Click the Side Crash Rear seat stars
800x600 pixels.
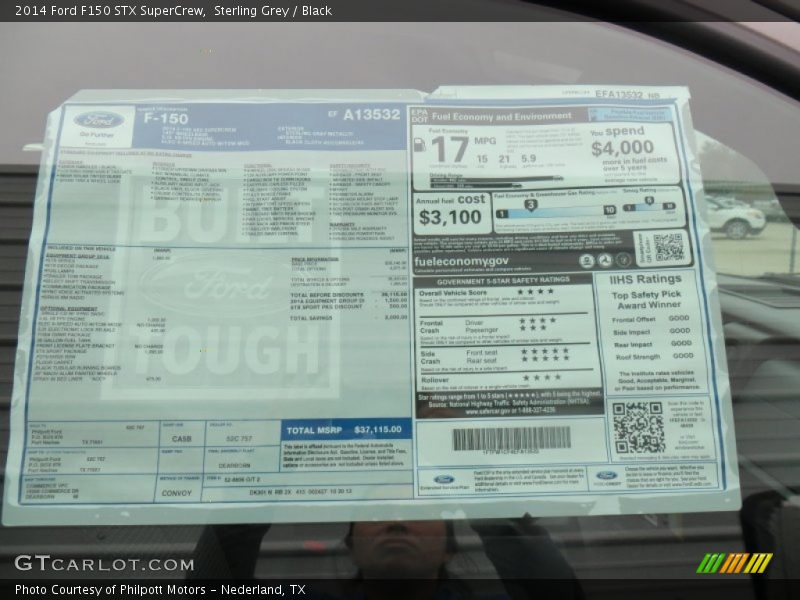pos(544,359)
